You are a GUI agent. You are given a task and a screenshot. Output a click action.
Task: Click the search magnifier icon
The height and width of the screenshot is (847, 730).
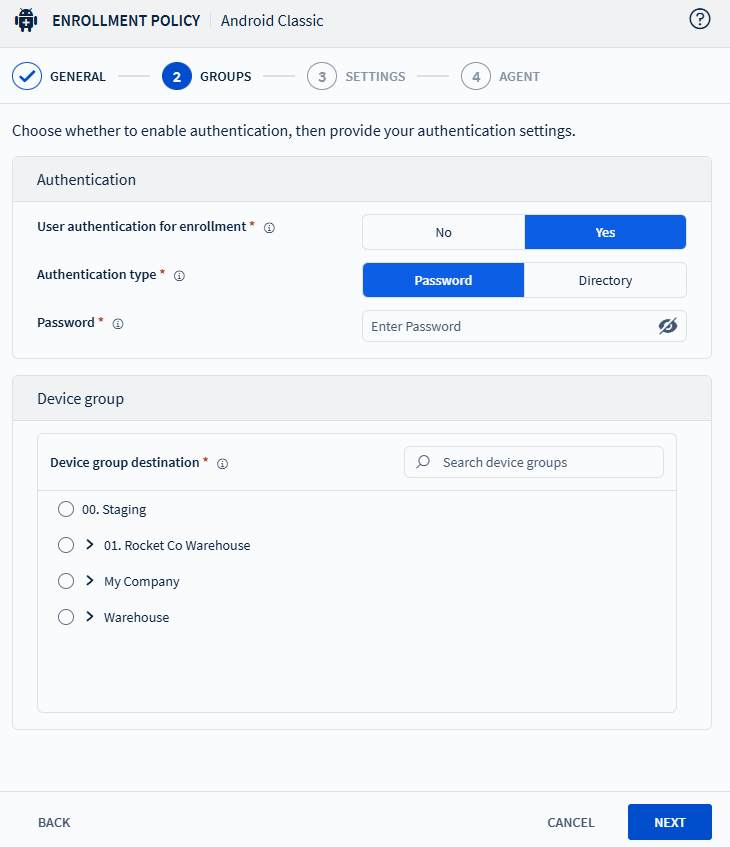424,462
